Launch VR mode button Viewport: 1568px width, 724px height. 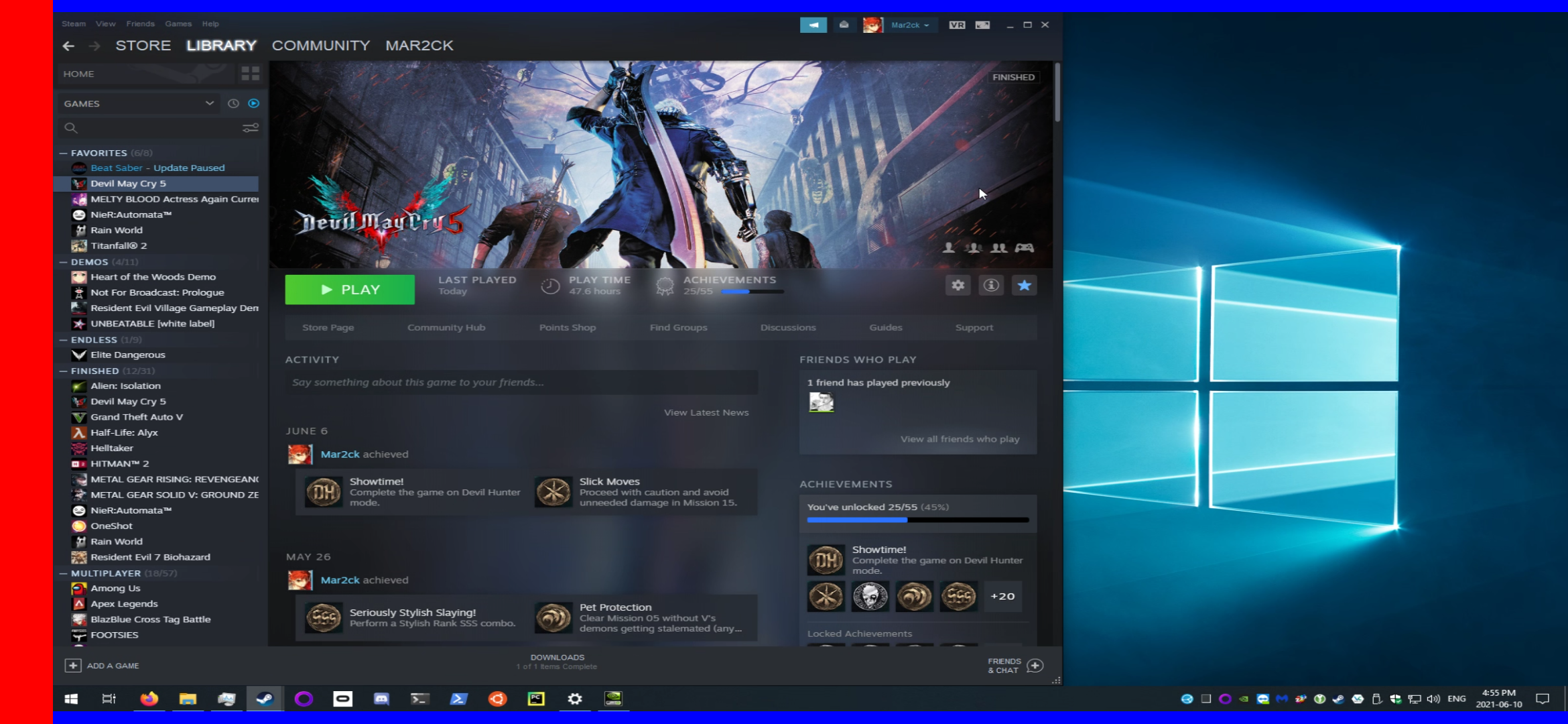pyautogui.click(x=957, y=25)
